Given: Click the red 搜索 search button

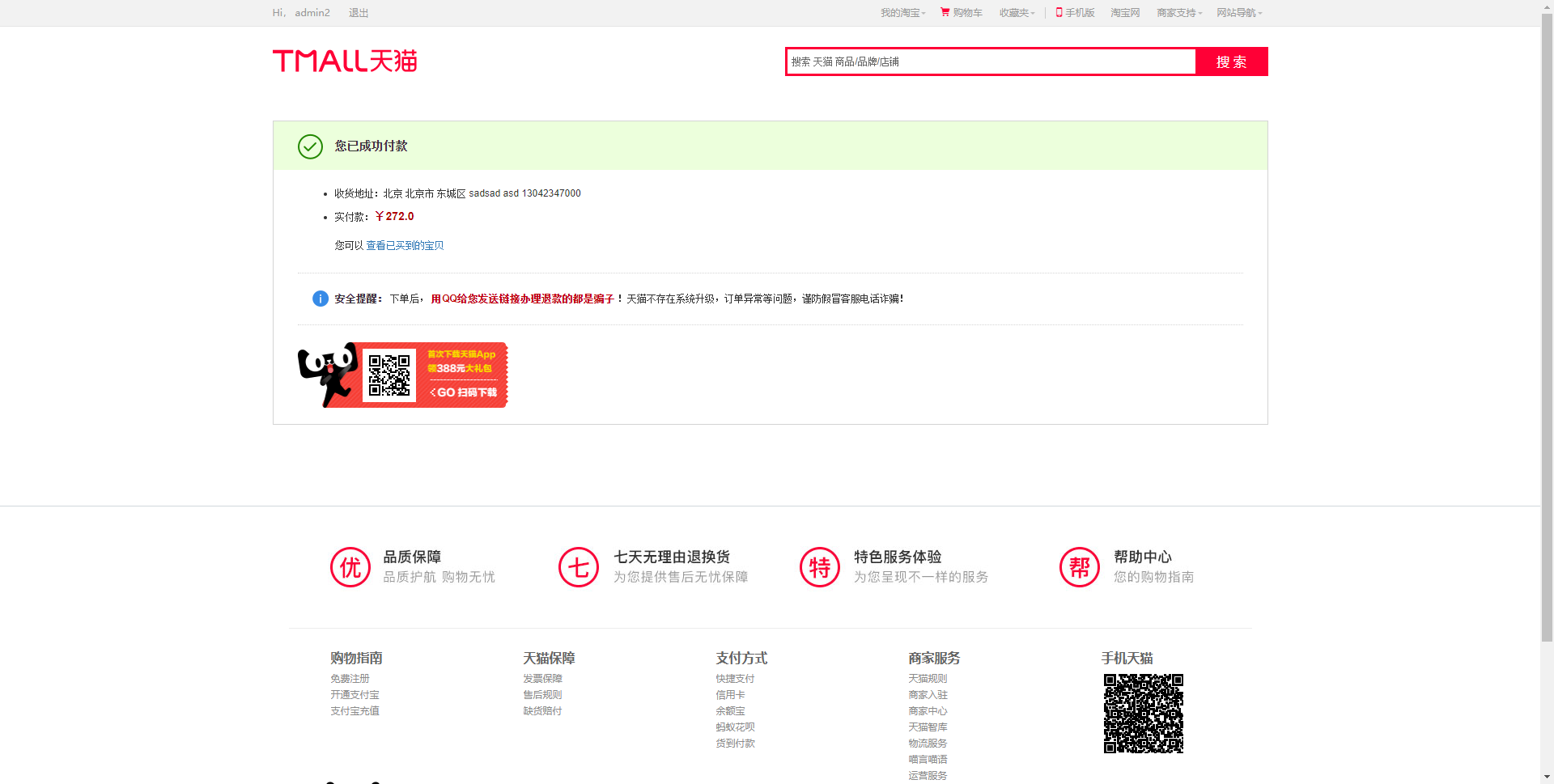Looking at the screenshot, I should 1232,61.
